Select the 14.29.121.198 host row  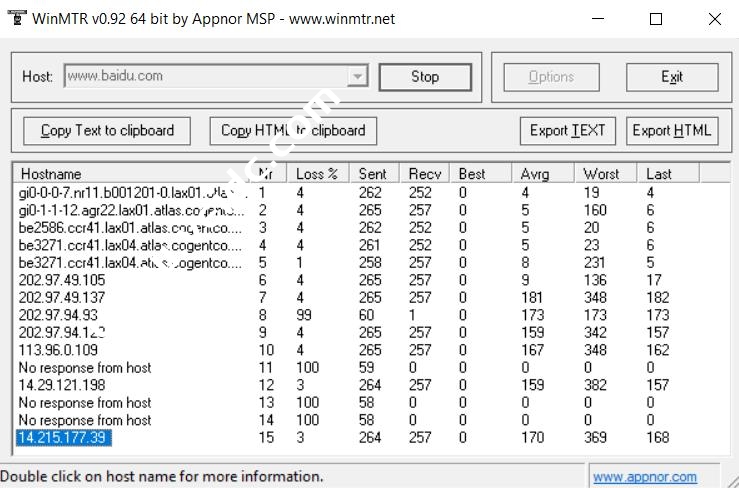click(62, 385)
